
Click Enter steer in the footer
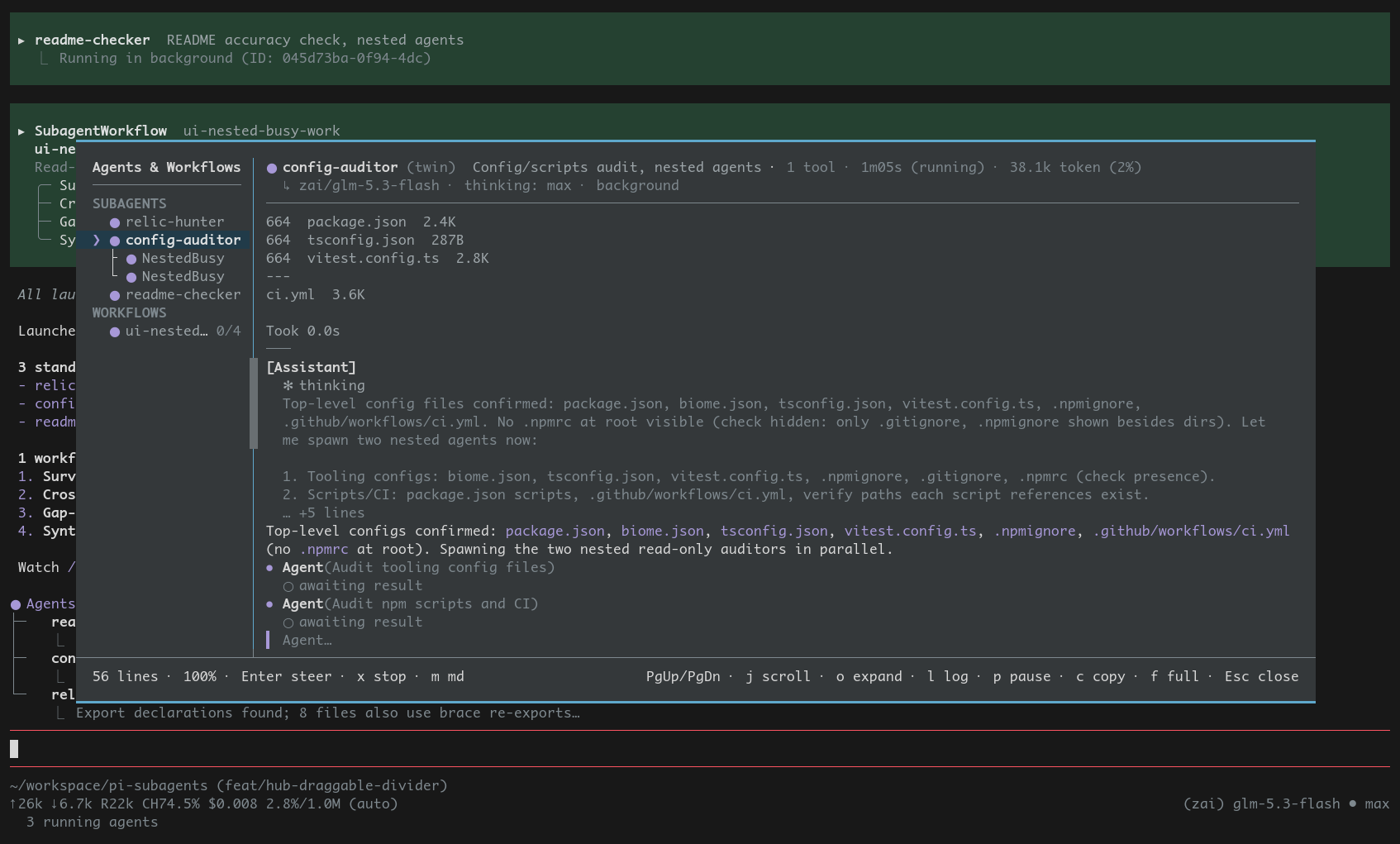(x=286, y=676)
